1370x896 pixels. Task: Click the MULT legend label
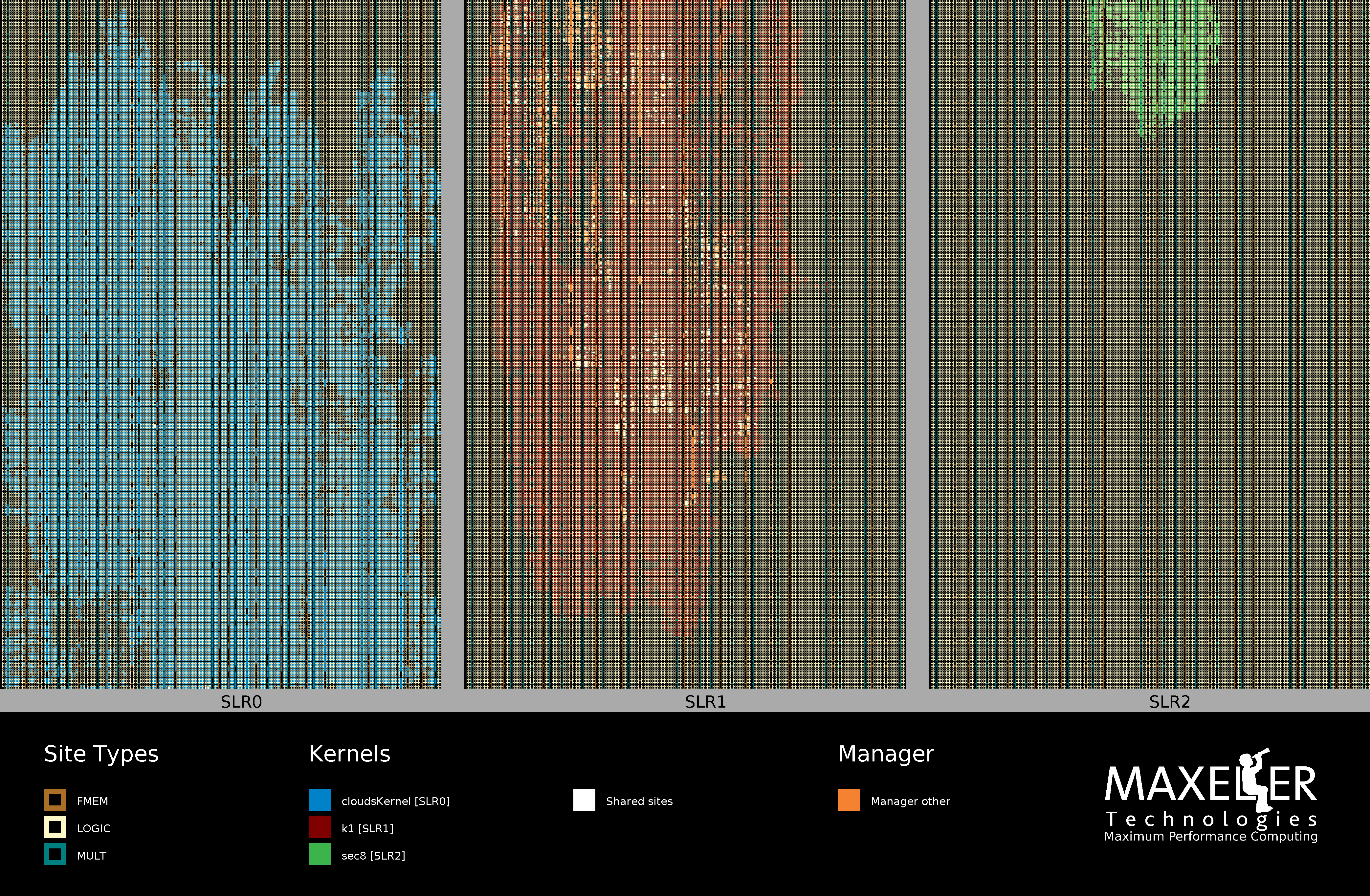[92, 856]
